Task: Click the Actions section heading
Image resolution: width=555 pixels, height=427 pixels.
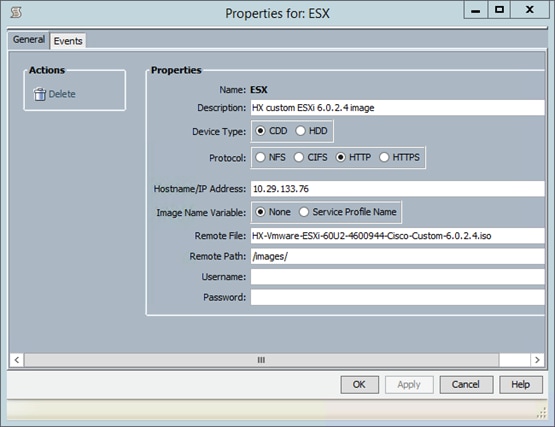Action: [47, 70]
